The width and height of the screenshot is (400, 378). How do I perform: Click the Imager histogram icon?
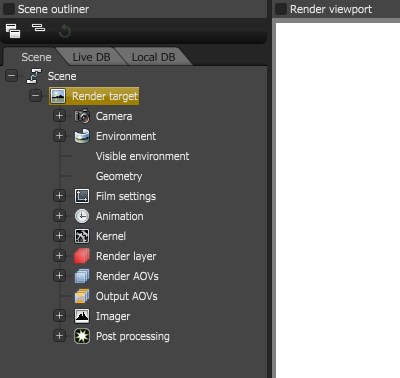[x=82, y=316]
